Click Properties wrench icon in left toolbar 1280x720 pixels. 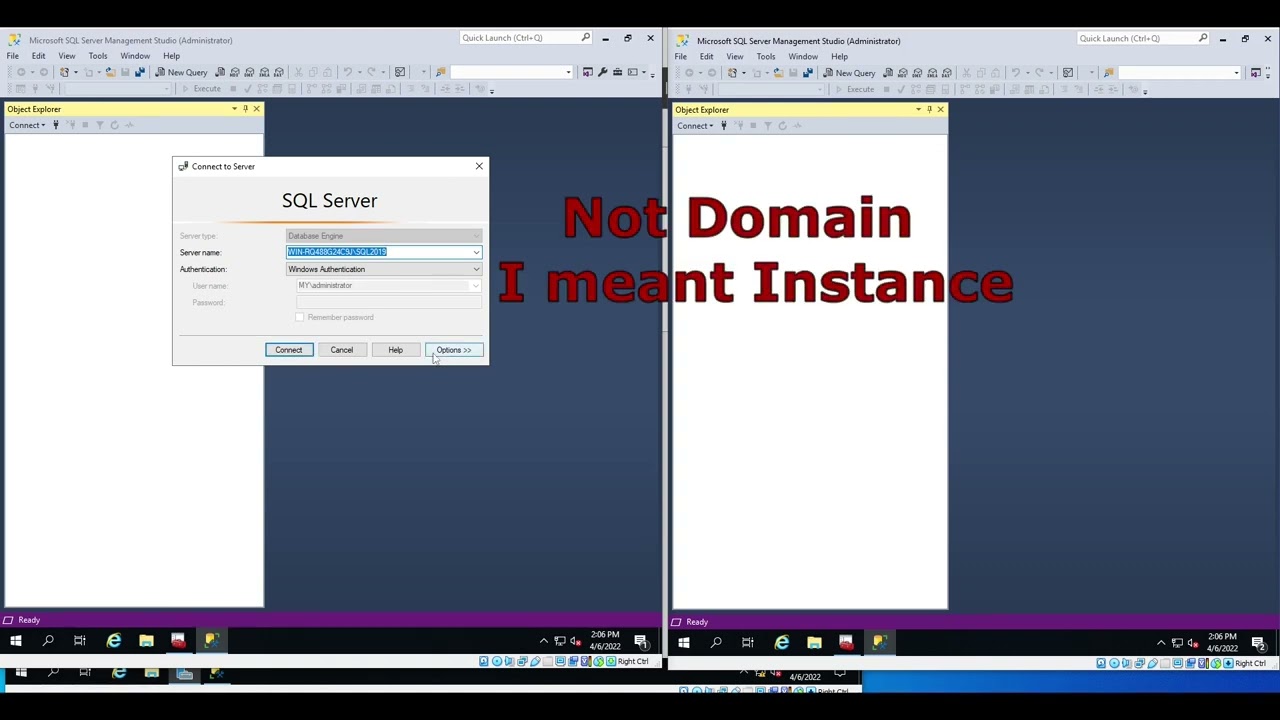click(x=602, y=72)
